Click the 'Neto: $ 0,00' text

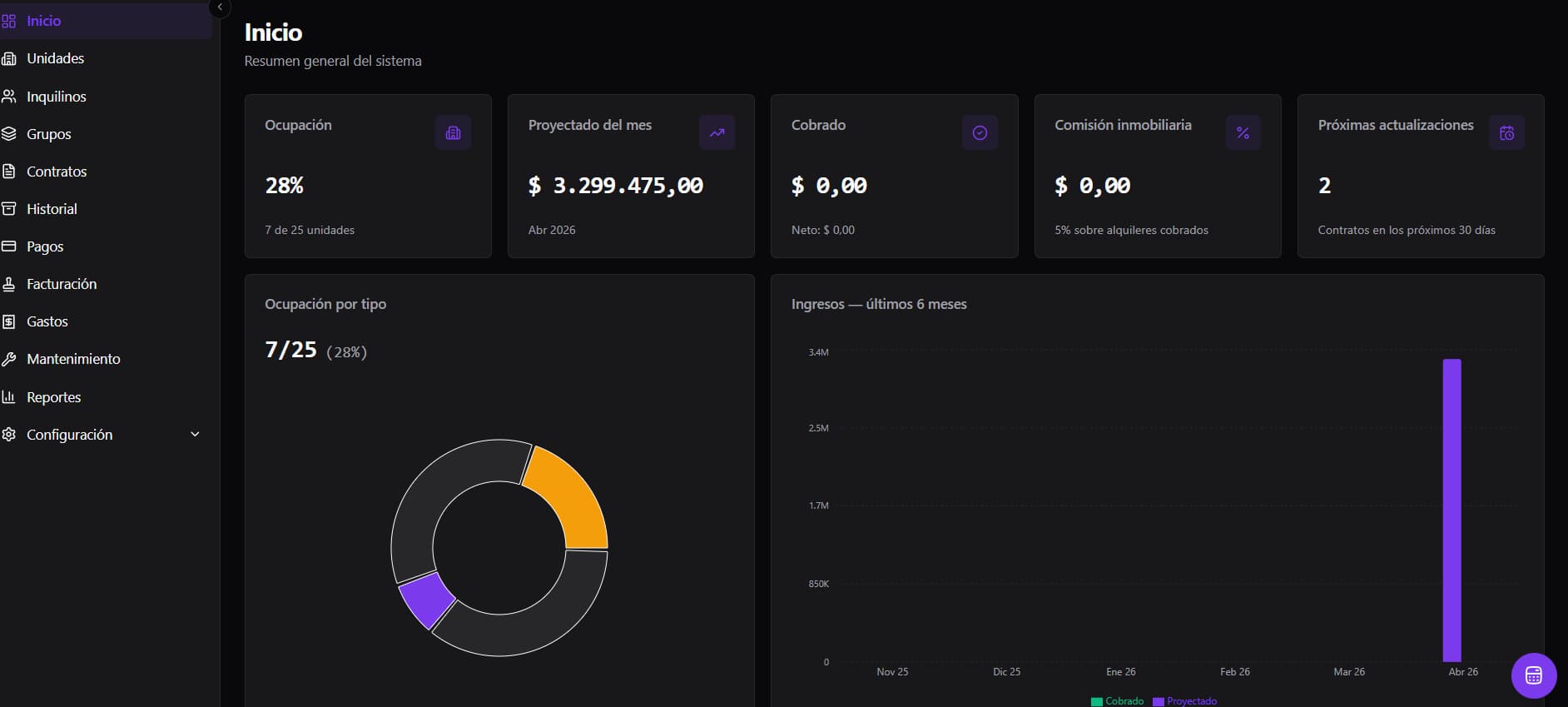pos(823,230)
